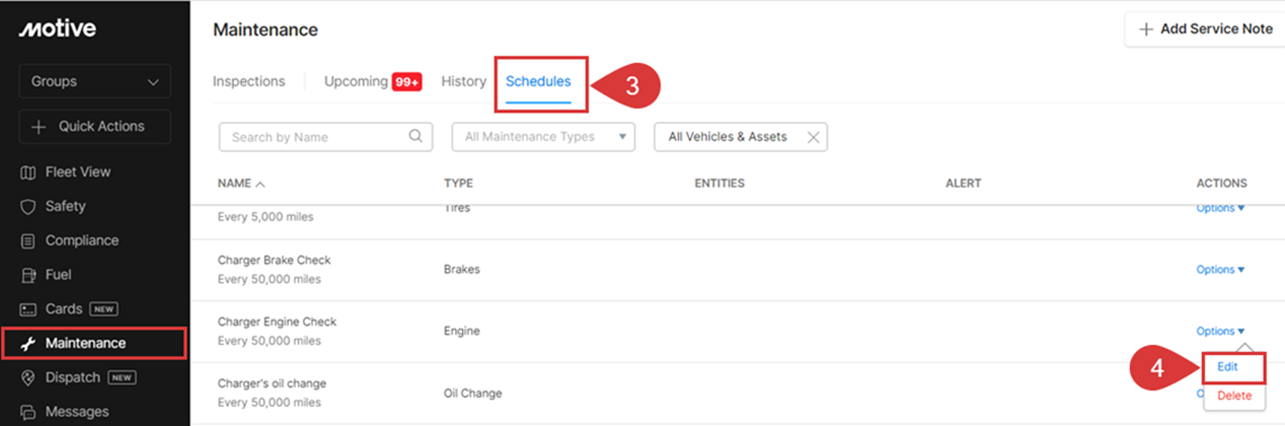Select the Compliance icon in sidebar

pyautogui.click(x=28, y=240)
